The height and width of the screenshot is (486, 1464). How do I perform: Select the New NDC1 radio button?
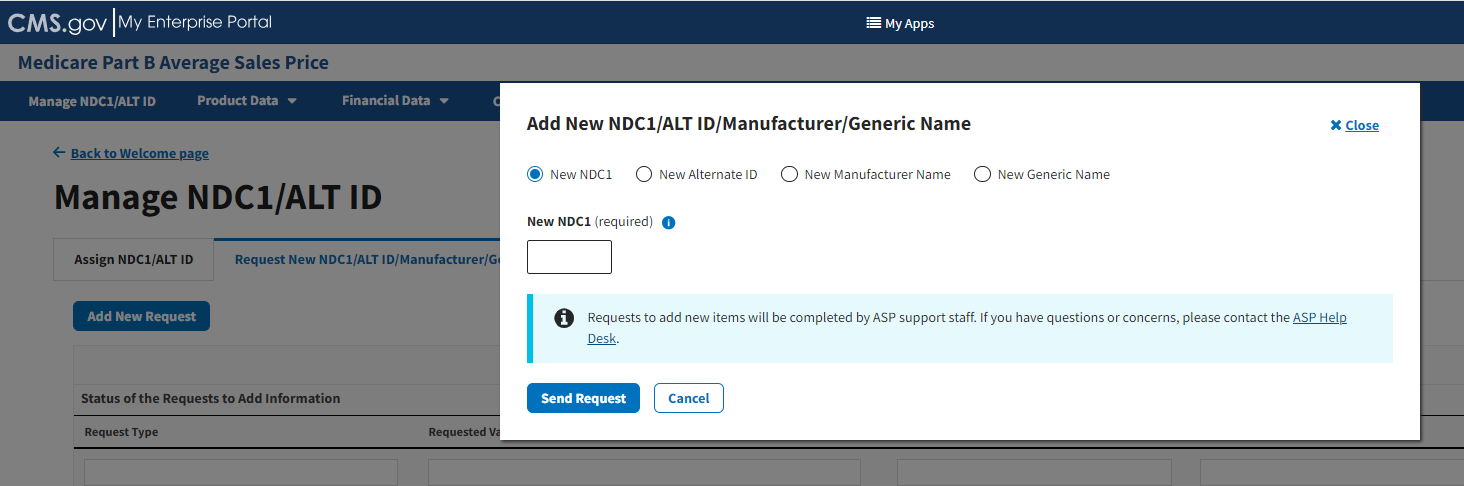coord(535,174)
